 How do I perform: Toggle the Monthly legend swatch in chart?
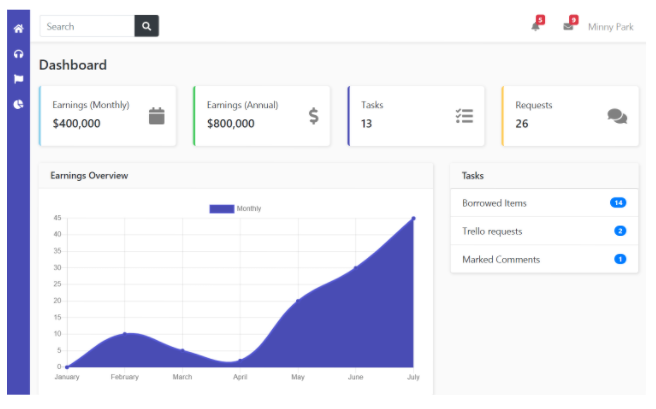tap(222, 209)
